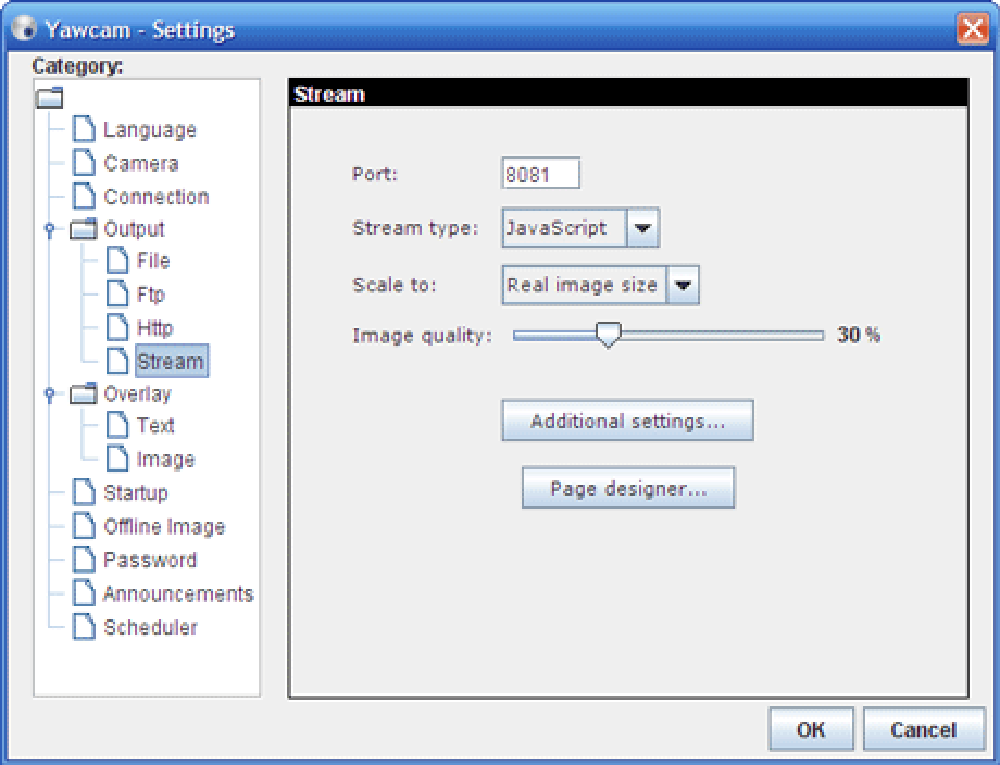1000x765 pixels.
Task: Click into the Port input field
Action: [540, 174]
